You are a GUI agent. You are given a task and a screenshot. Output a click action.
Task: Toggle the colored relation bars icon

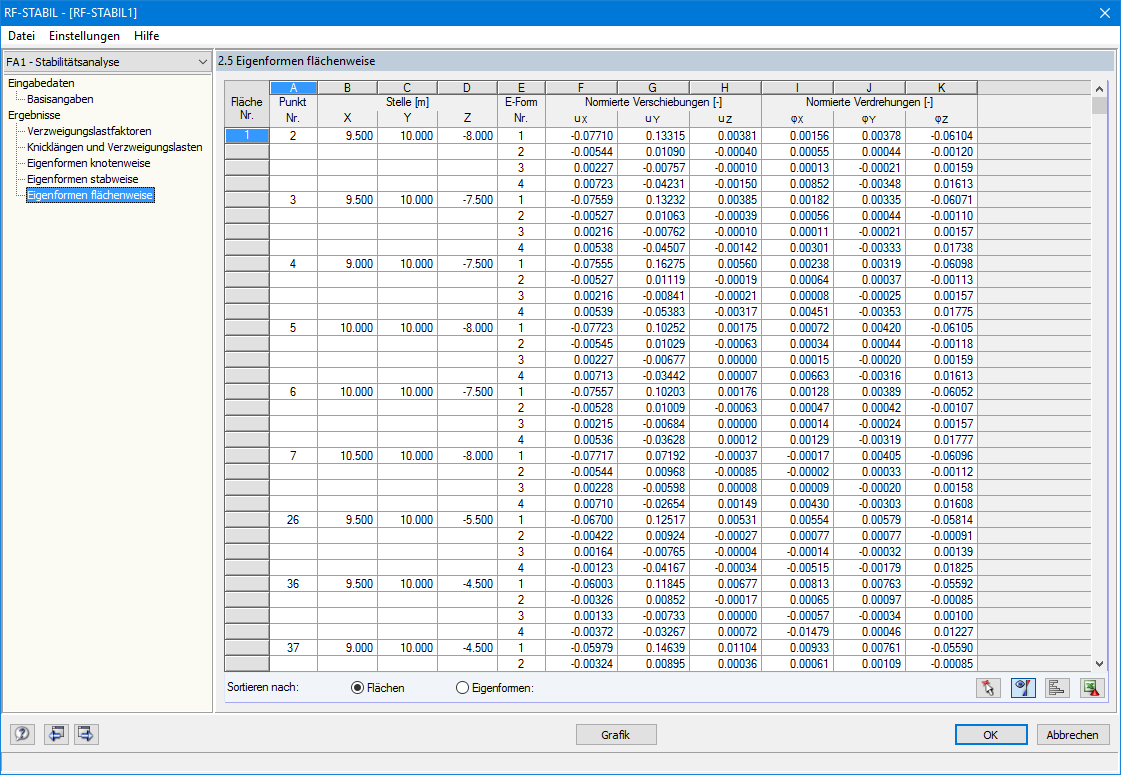1057,688
